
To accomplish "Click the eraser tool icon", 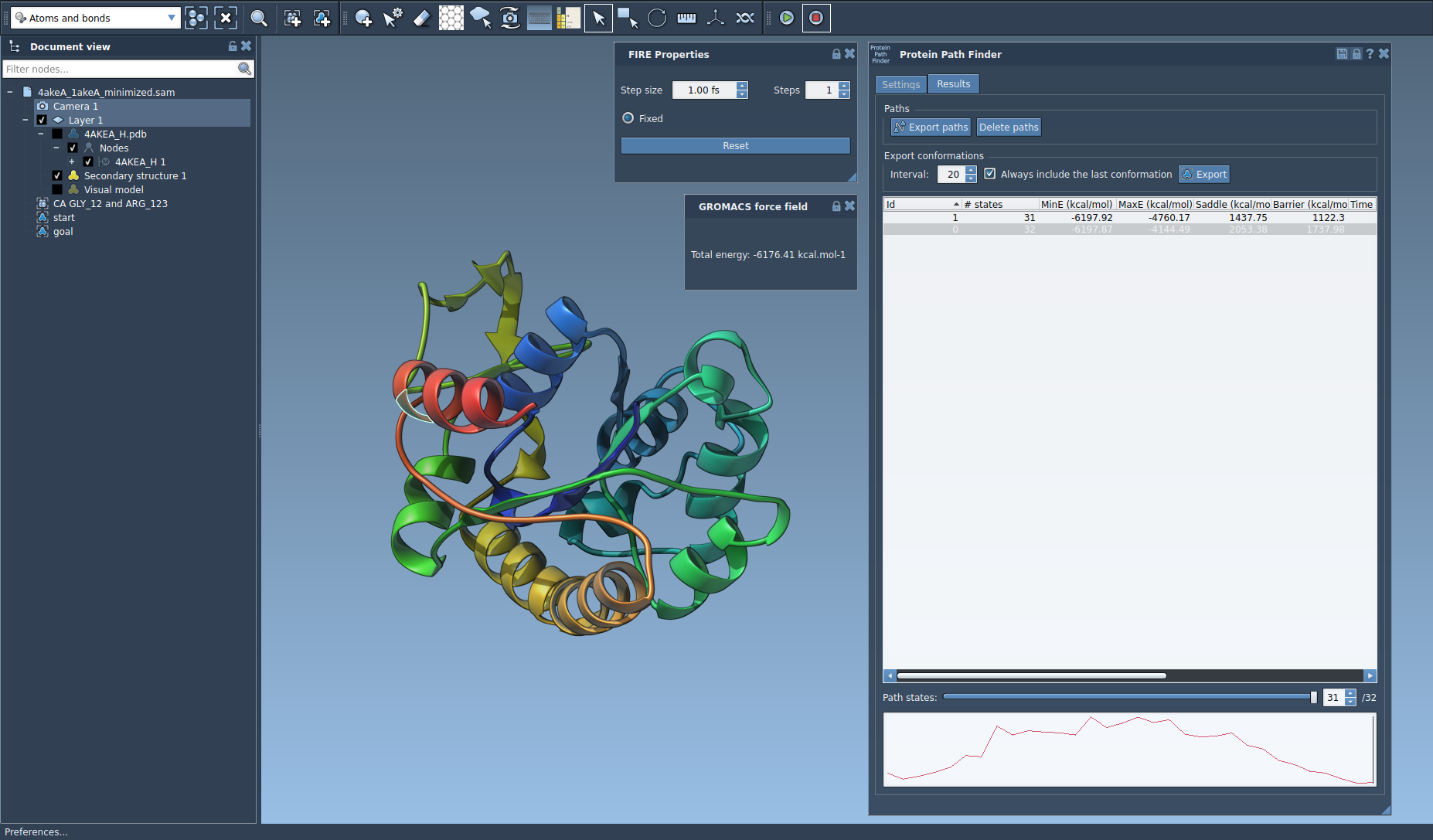I will click(x=421, y=18).
